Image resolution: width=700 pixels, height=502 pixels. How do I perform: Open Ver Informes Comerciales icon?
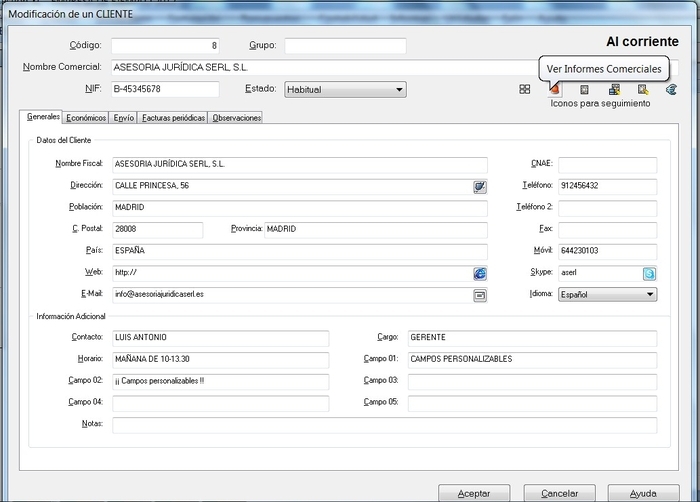pos(554,90)
